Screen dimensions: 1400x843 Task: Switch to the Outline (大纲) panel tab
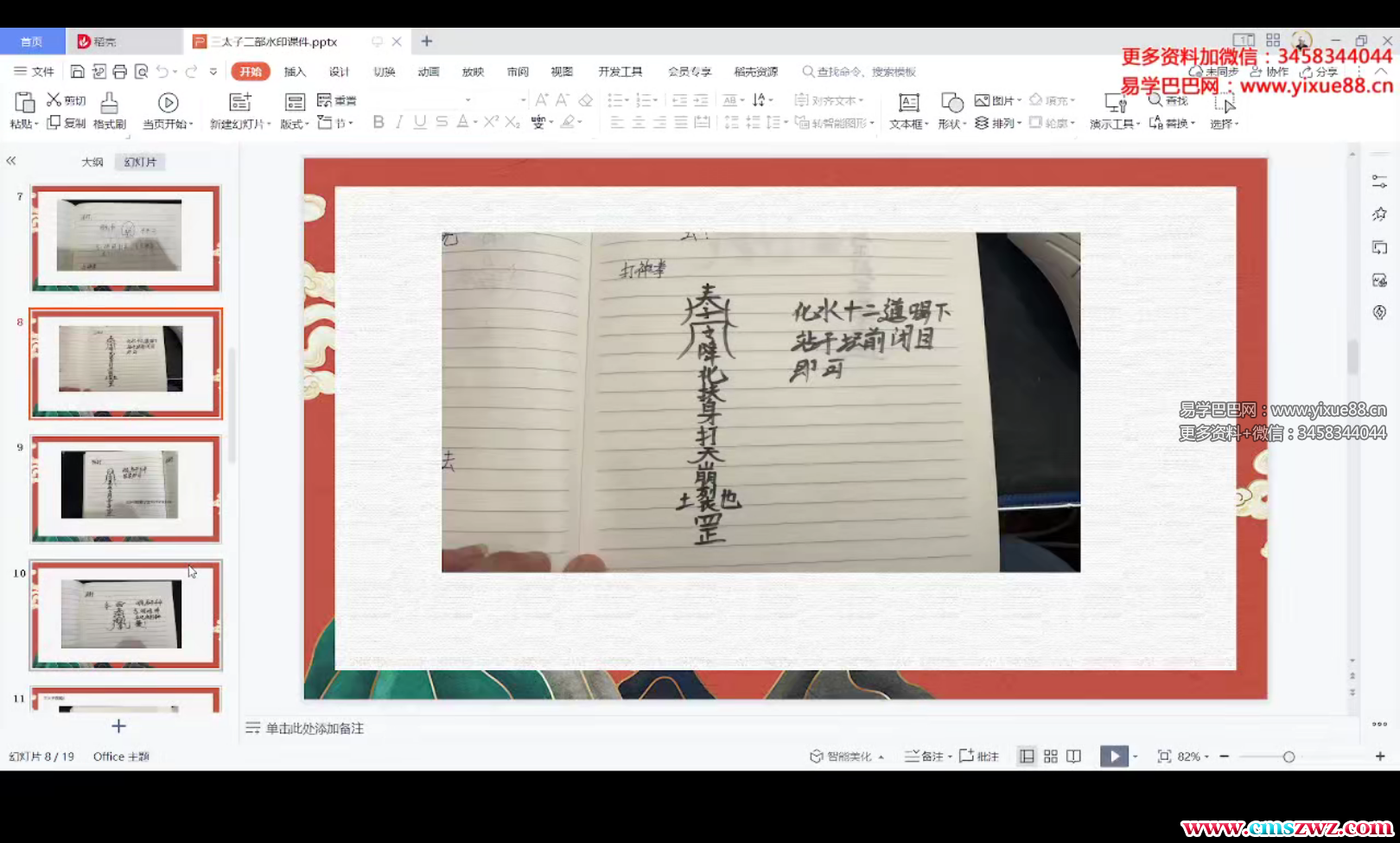92,162
